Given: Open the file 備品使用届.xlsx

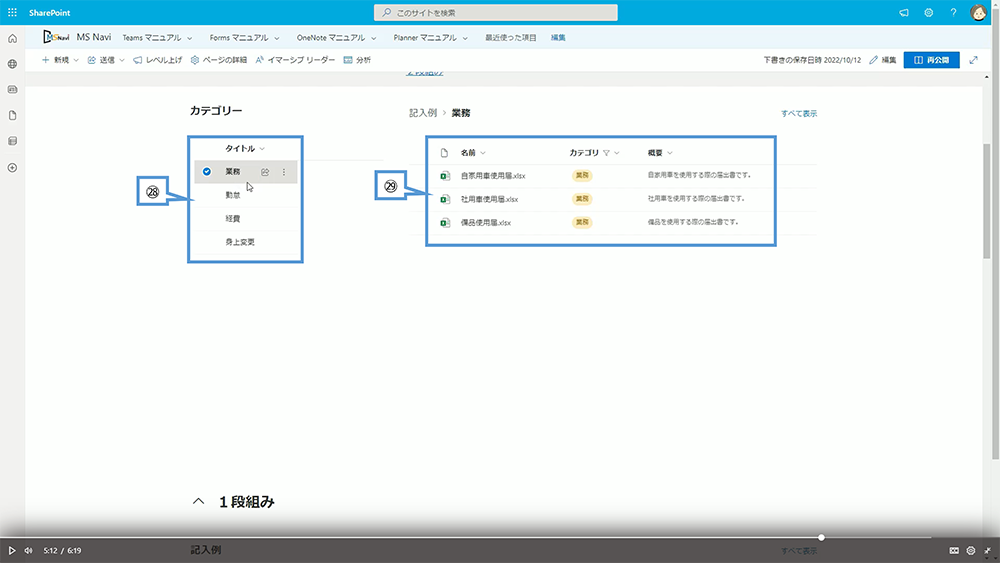Looking at the screenshot, I should [486, 223].
